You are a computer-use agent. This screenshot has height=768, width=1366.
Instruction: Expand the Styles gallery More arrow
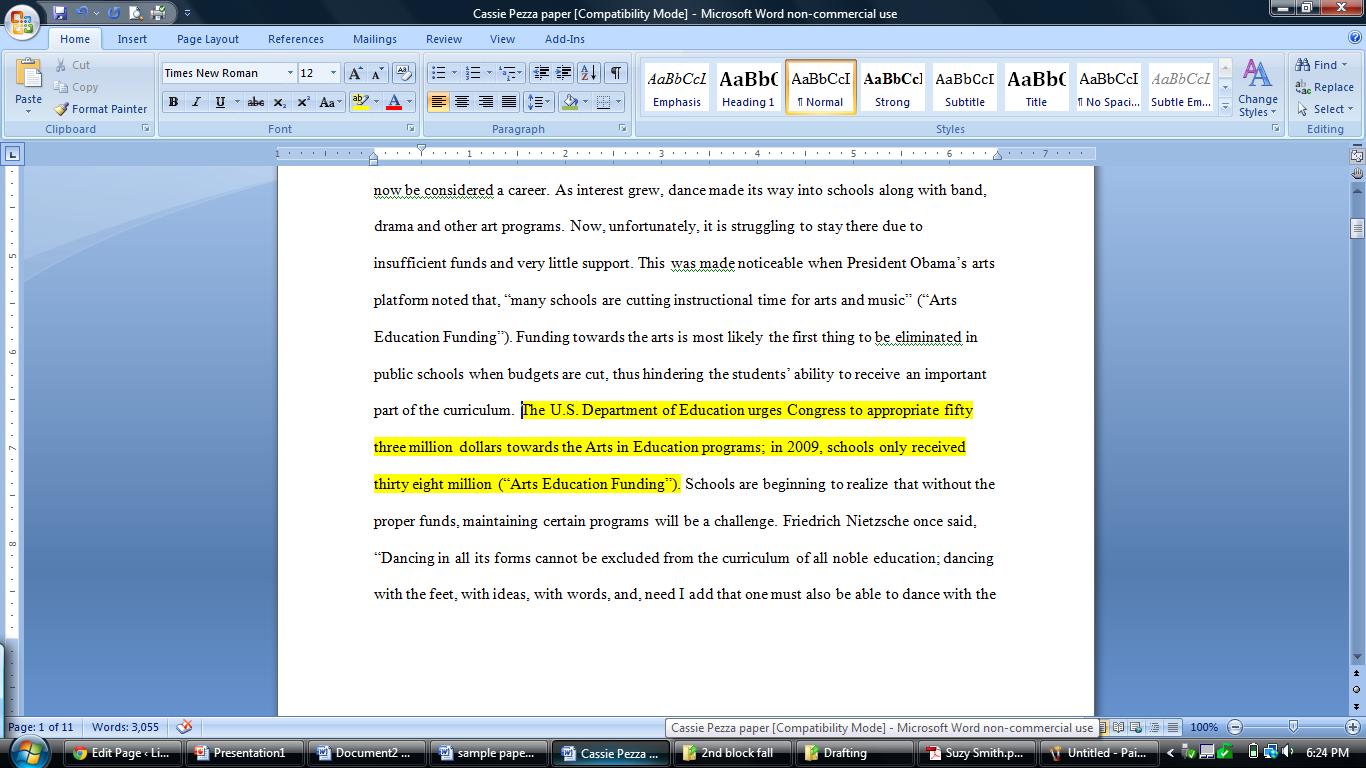pyautogui.click(x=1225, y=107)
